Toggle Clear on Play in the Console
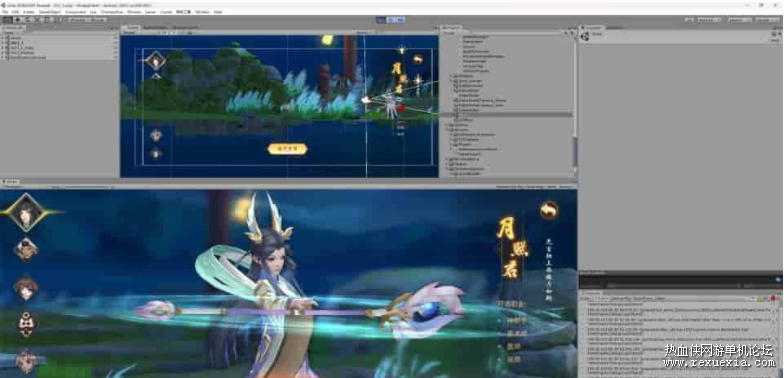The height and width of the screenshot is (378, 784). (x=620, y=298)
